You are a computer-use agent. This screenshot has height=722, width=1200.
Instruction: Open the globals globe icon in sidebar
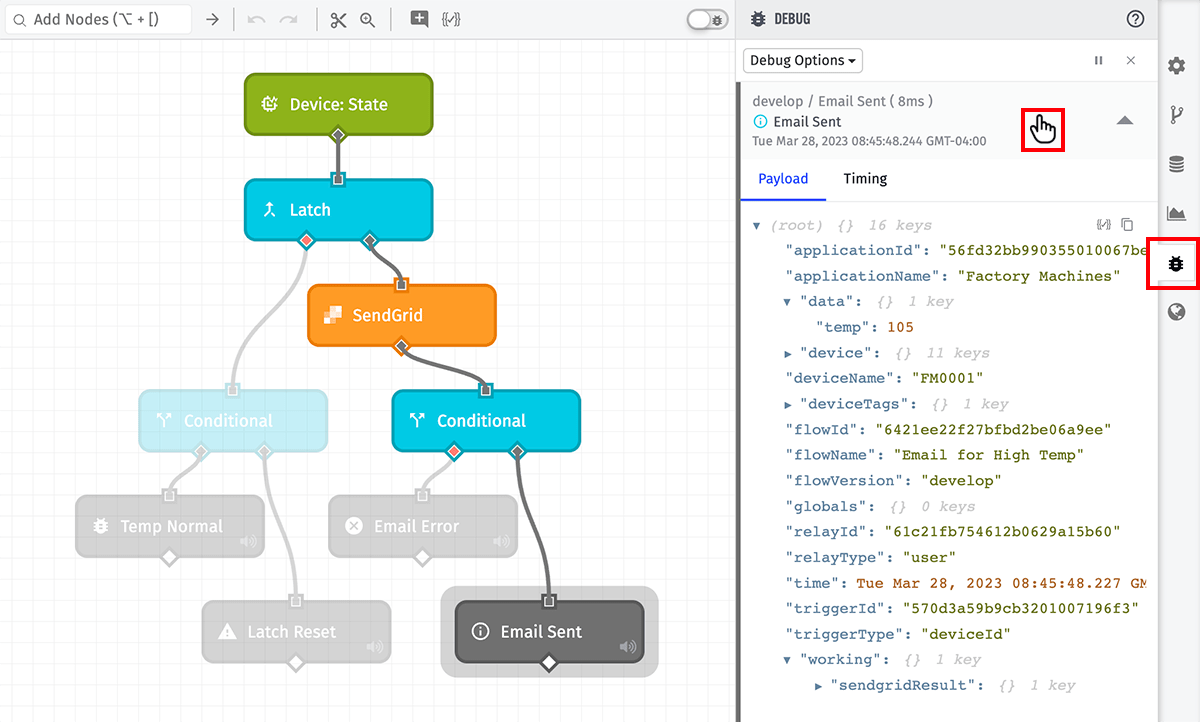tap(1177, 313)
